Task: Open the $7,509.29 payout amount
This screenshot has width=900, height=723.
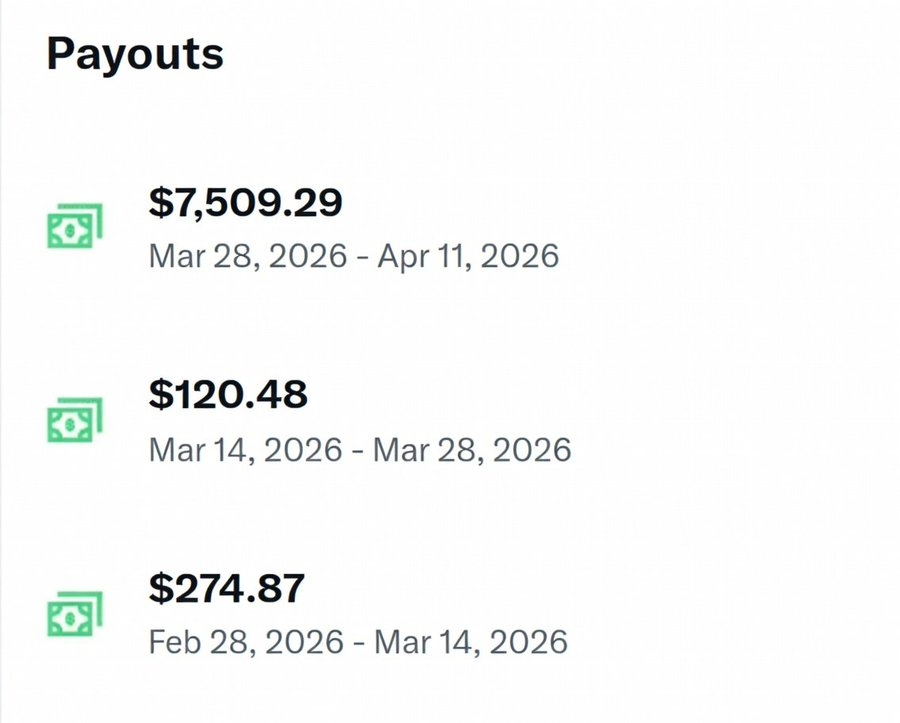Action: coord(245,202)
